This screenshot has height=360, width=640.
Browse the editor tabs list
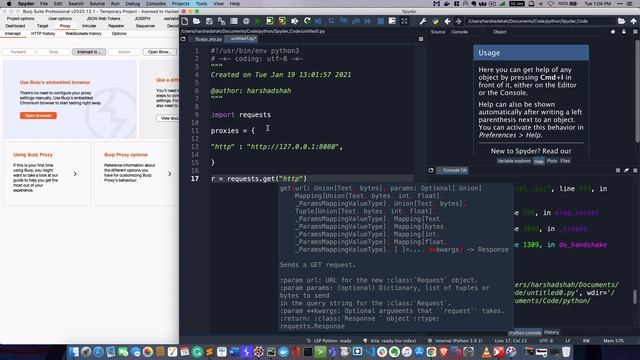coord(183,39)
